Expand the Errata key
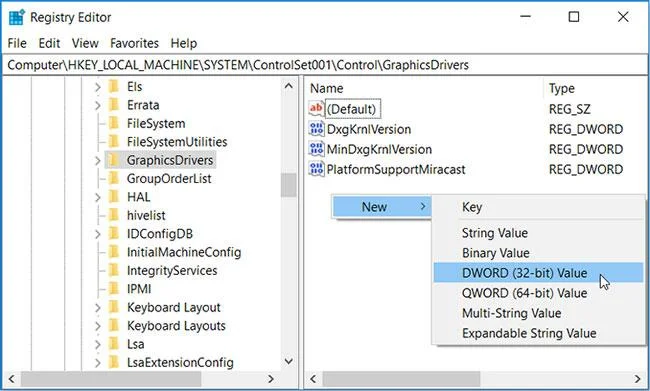This screenshot has width=650, height=391. click(x=97, y=105)
